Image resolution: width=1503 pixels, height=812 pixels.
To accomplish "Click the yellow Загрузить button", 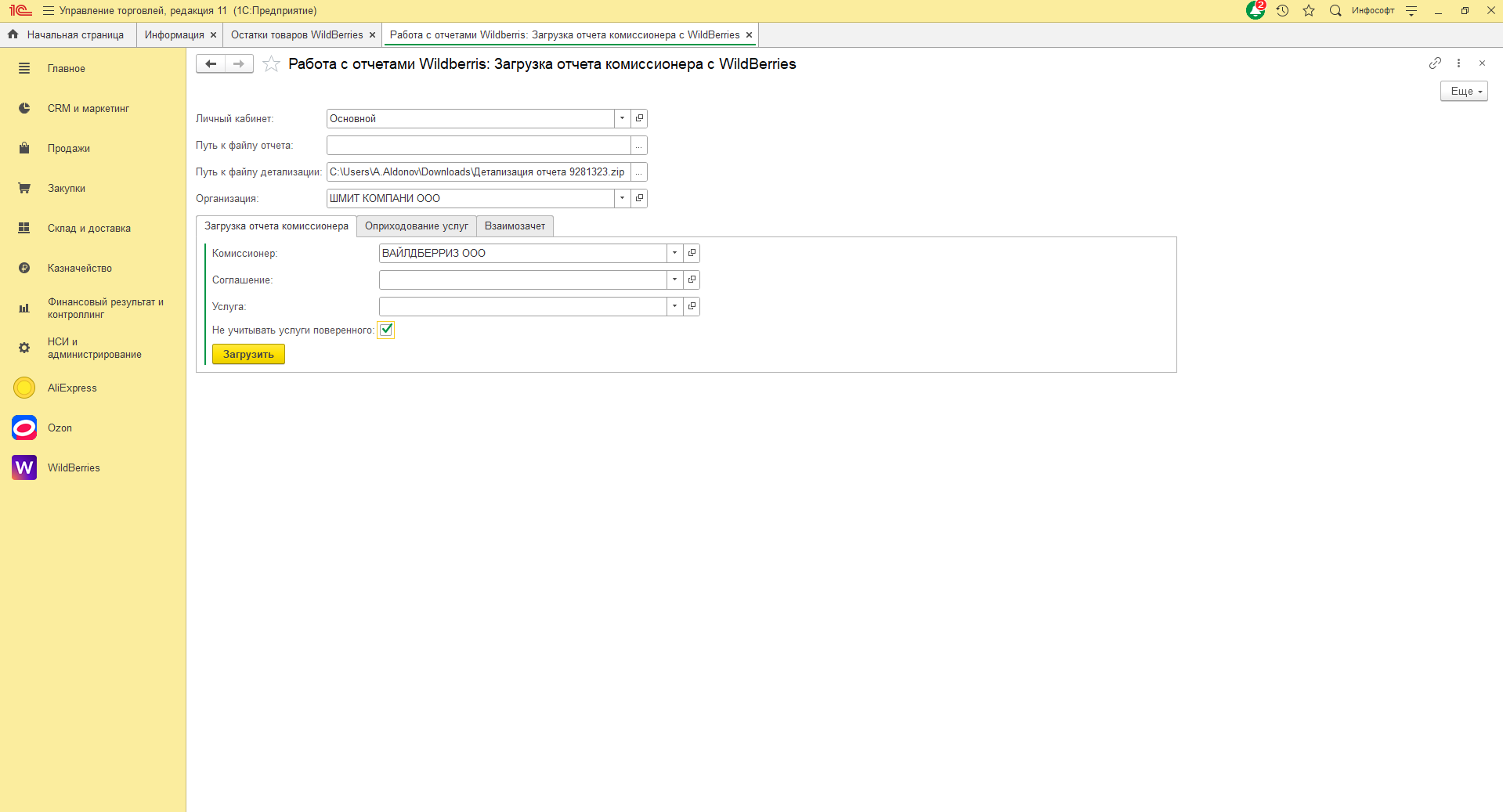I will pos(248,355).
